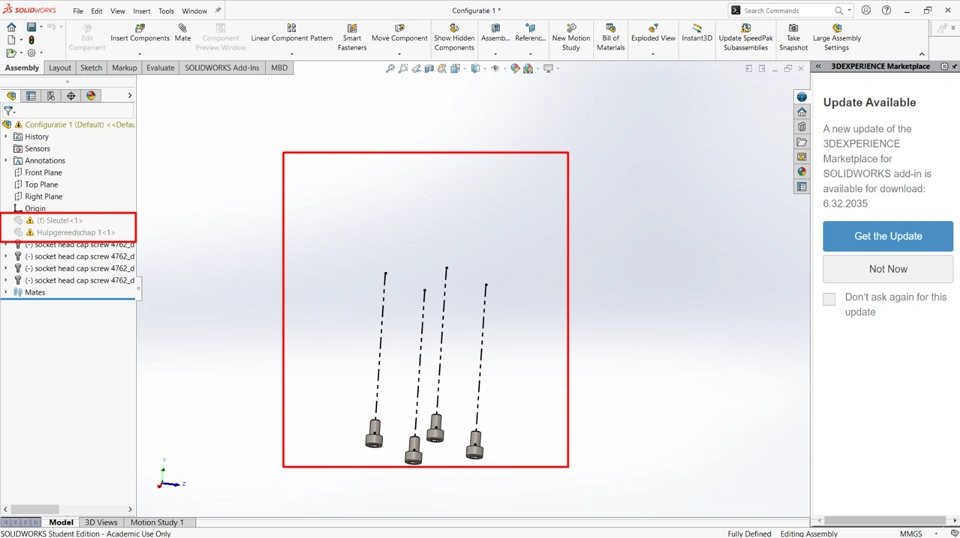Click the feature tree filter icon
960x538 pixels.
9,111
